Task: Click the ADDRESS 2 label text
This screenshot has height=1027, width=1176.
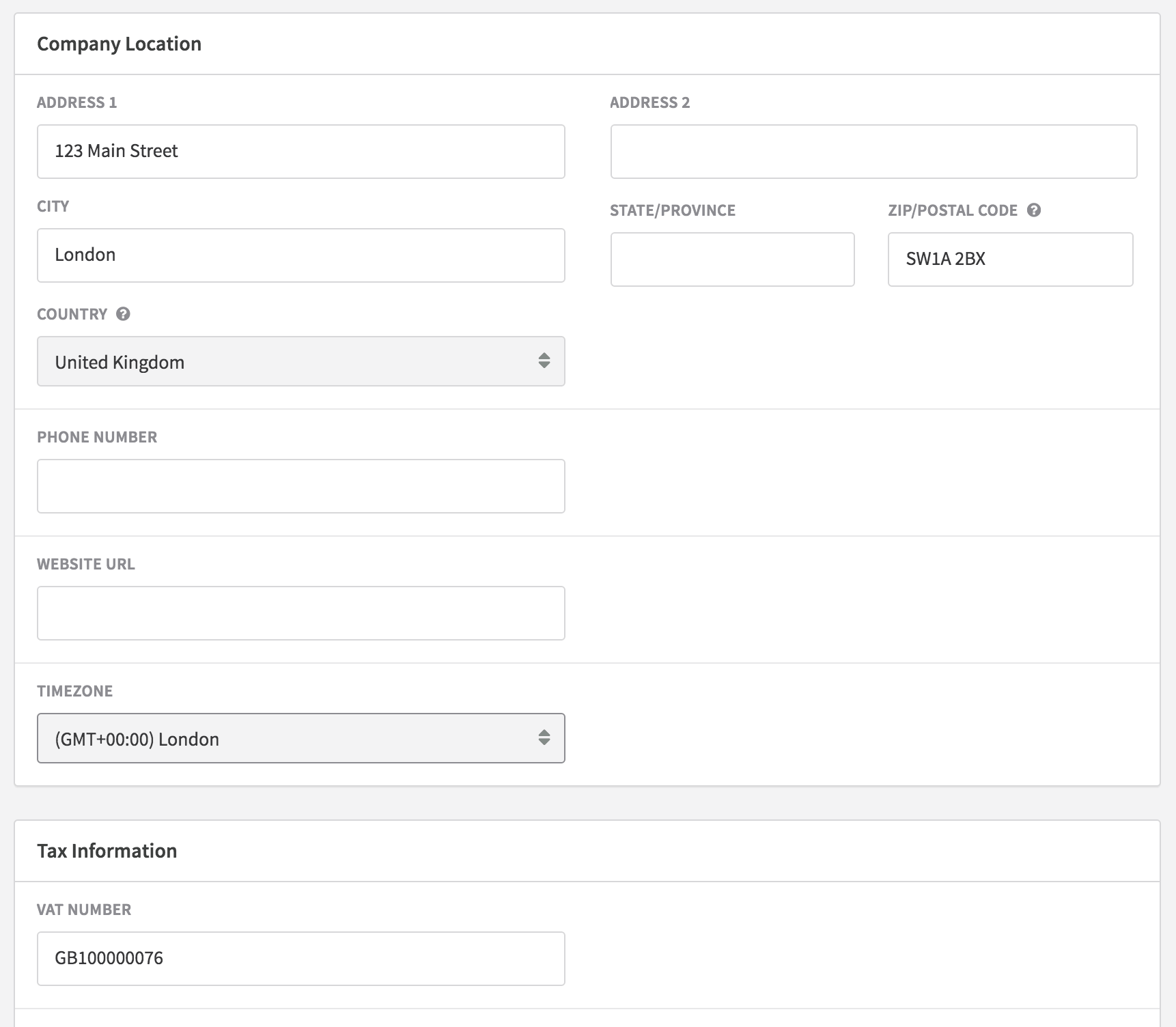Action: pos(649,102)
